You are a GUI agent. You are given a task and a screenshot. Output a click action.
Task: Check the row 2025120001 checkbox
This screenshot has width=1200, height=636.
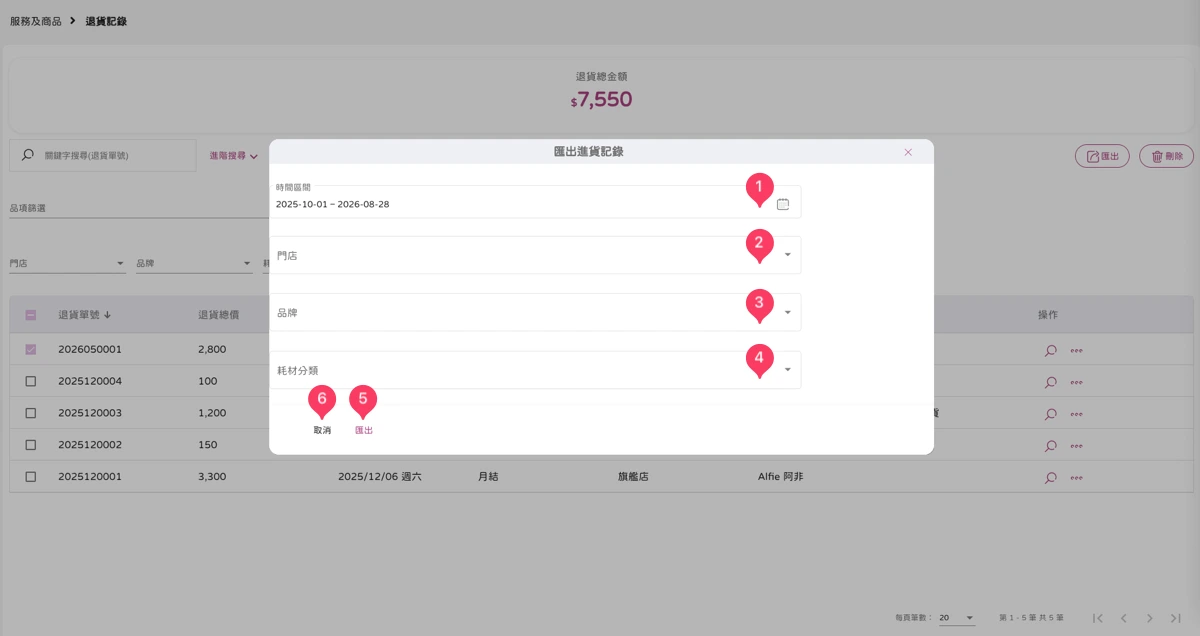(31, 477)
